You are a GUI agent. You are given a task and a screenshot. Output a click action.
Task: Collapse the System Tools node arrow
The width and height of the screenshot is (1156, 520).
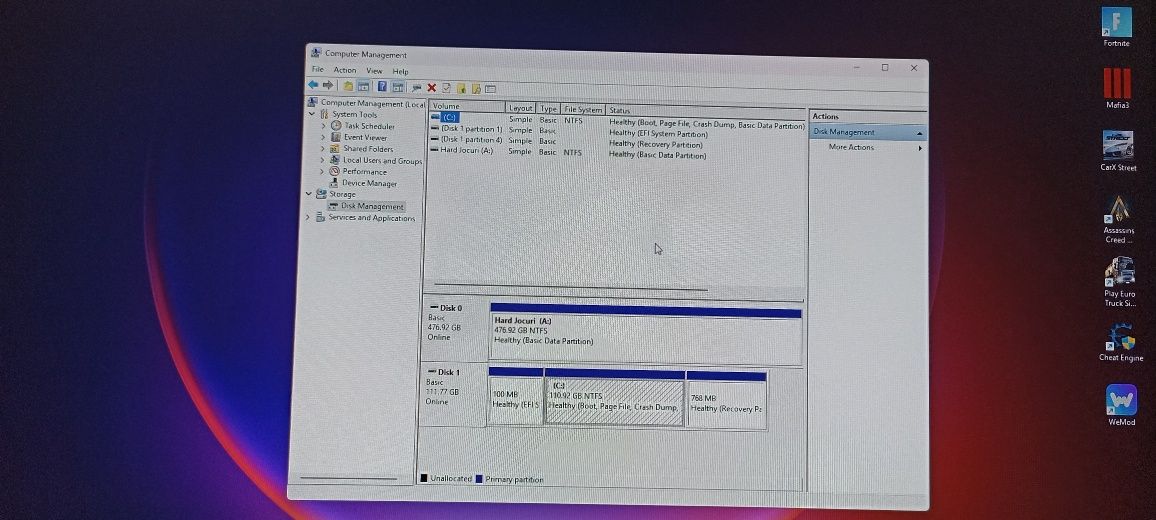tap(312, 114)
